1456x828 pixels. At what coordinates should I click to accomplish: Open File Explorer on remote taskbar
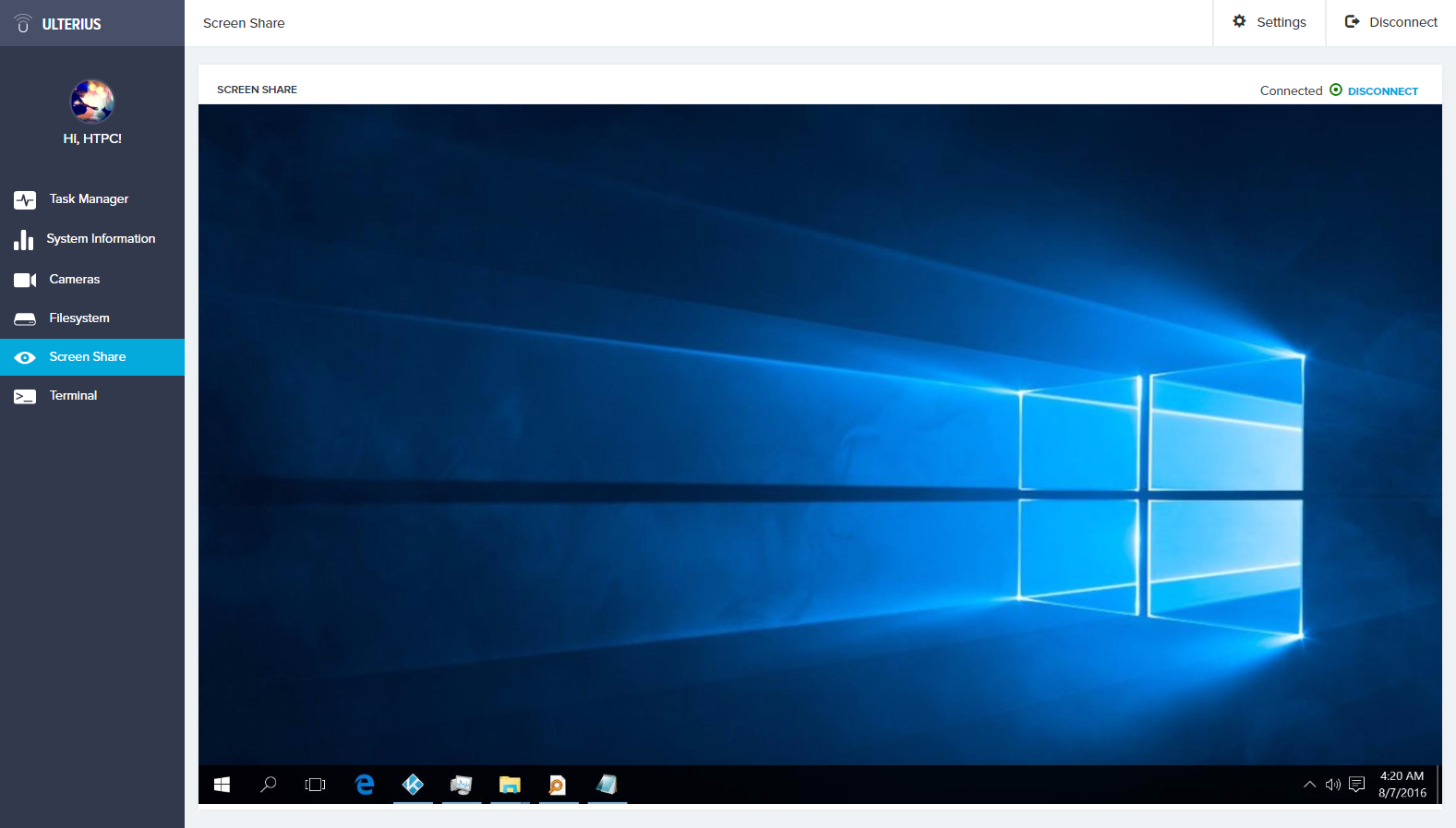pyautogui.click(x=510, y=785)
